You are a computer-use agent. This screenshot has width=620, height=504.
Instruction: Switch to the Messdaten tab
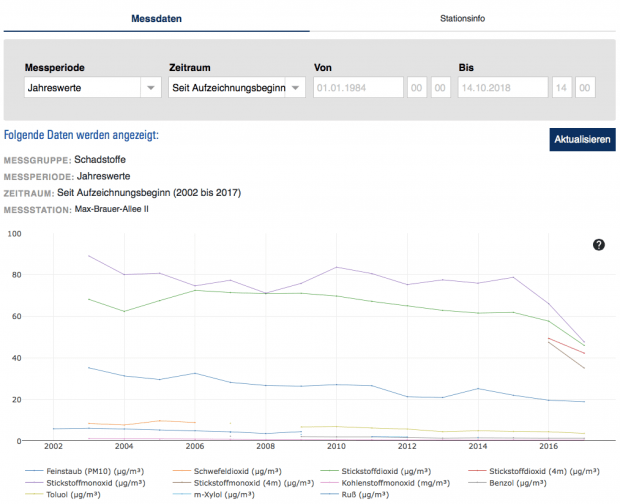click(155, 19)
